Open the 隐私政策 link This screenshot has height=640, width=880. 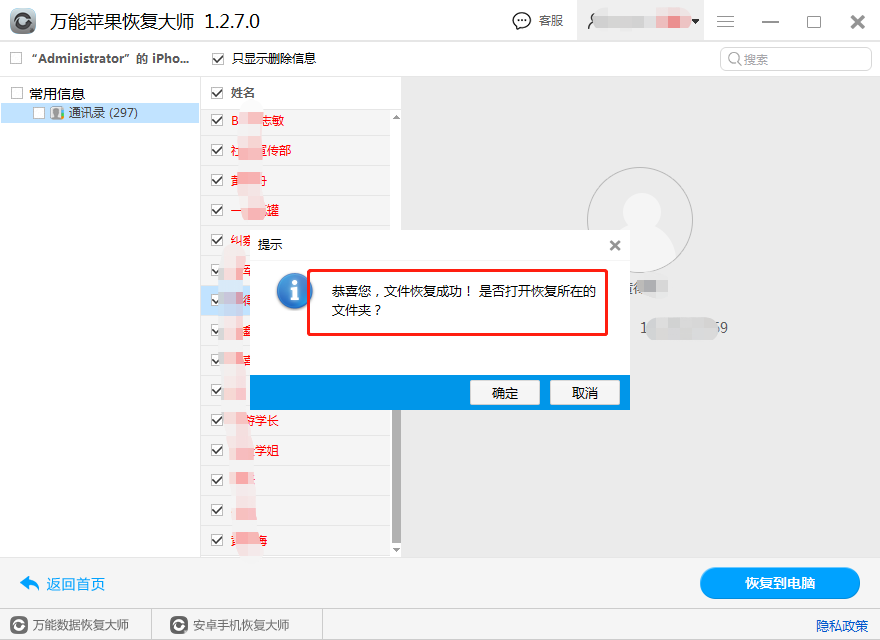(842, 625)
